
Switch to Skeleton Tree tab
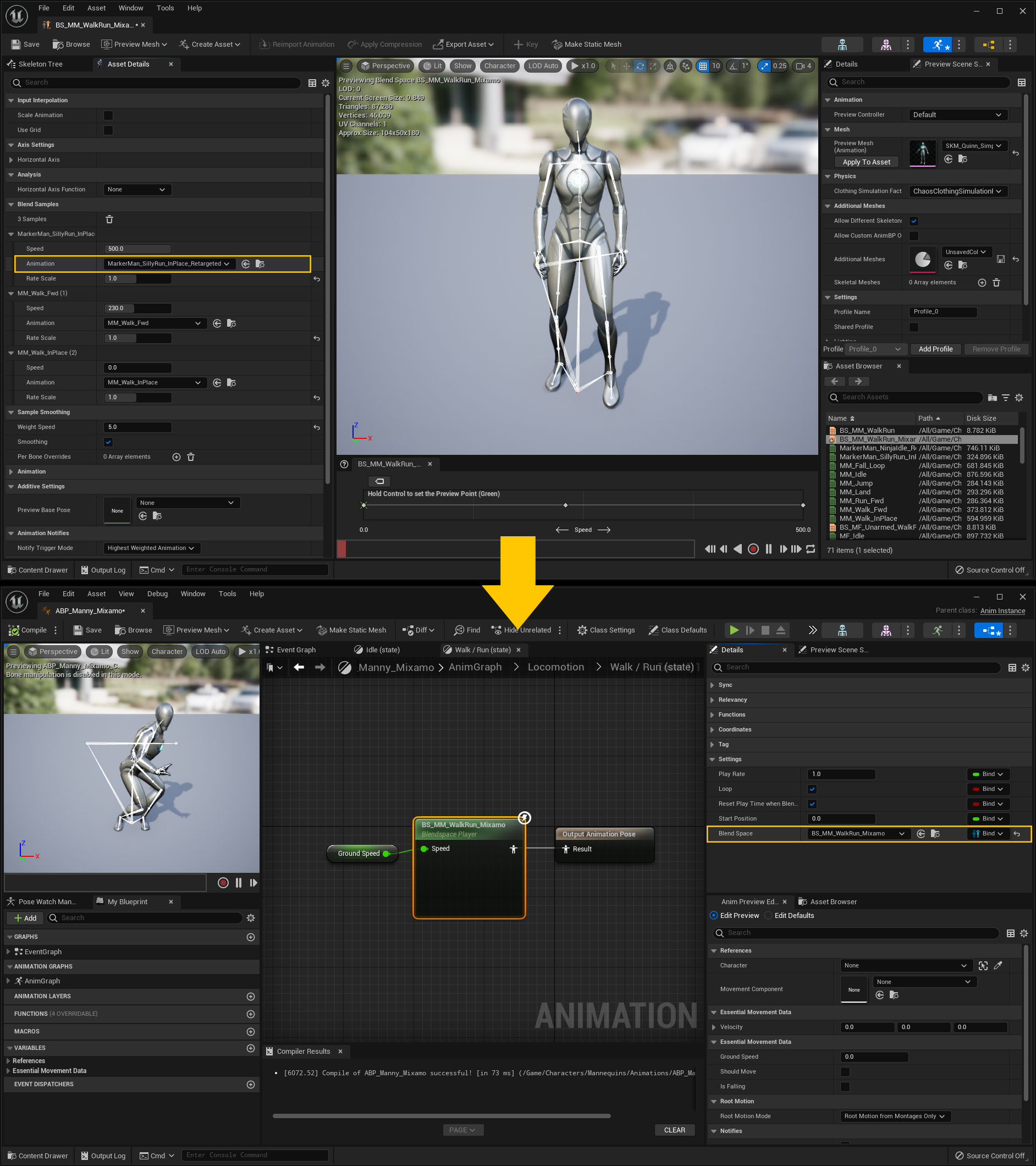coord(40,64)
